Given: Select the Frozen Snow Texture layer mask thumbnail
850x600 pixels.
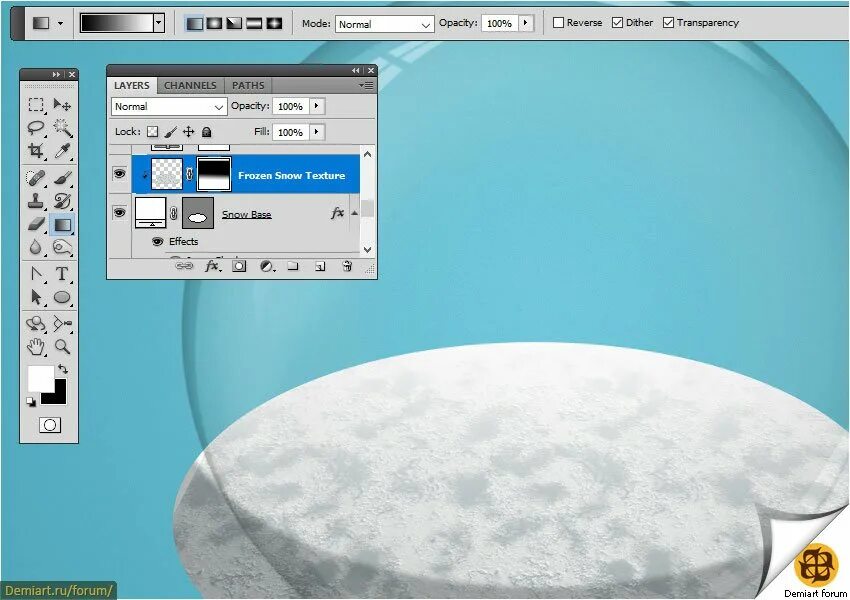Looking at the screenshot, I should click(214, 174).
